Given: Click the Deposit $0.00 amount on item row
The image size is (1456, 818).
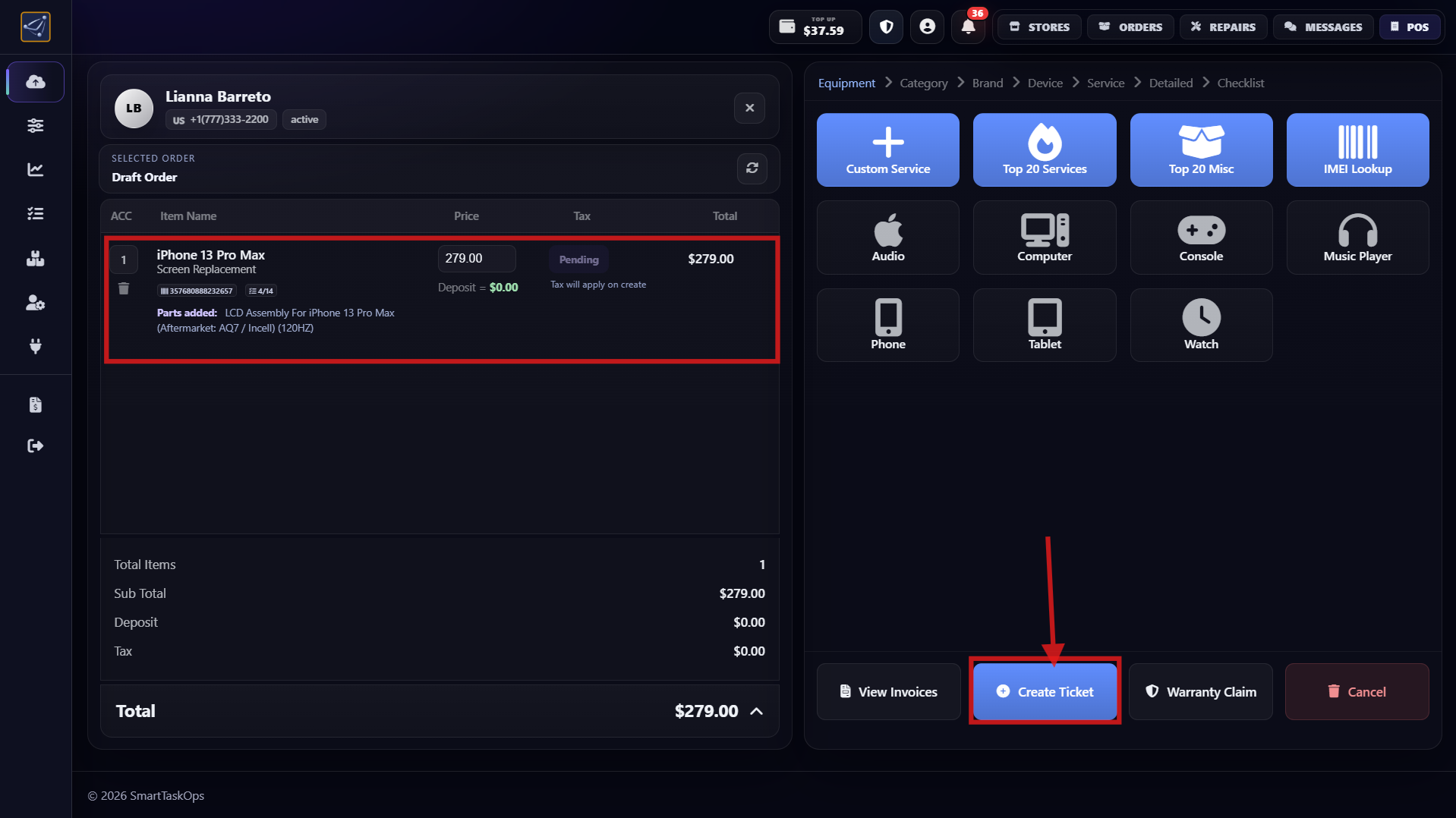Looking at the screenshot, I should pos(503,288).
